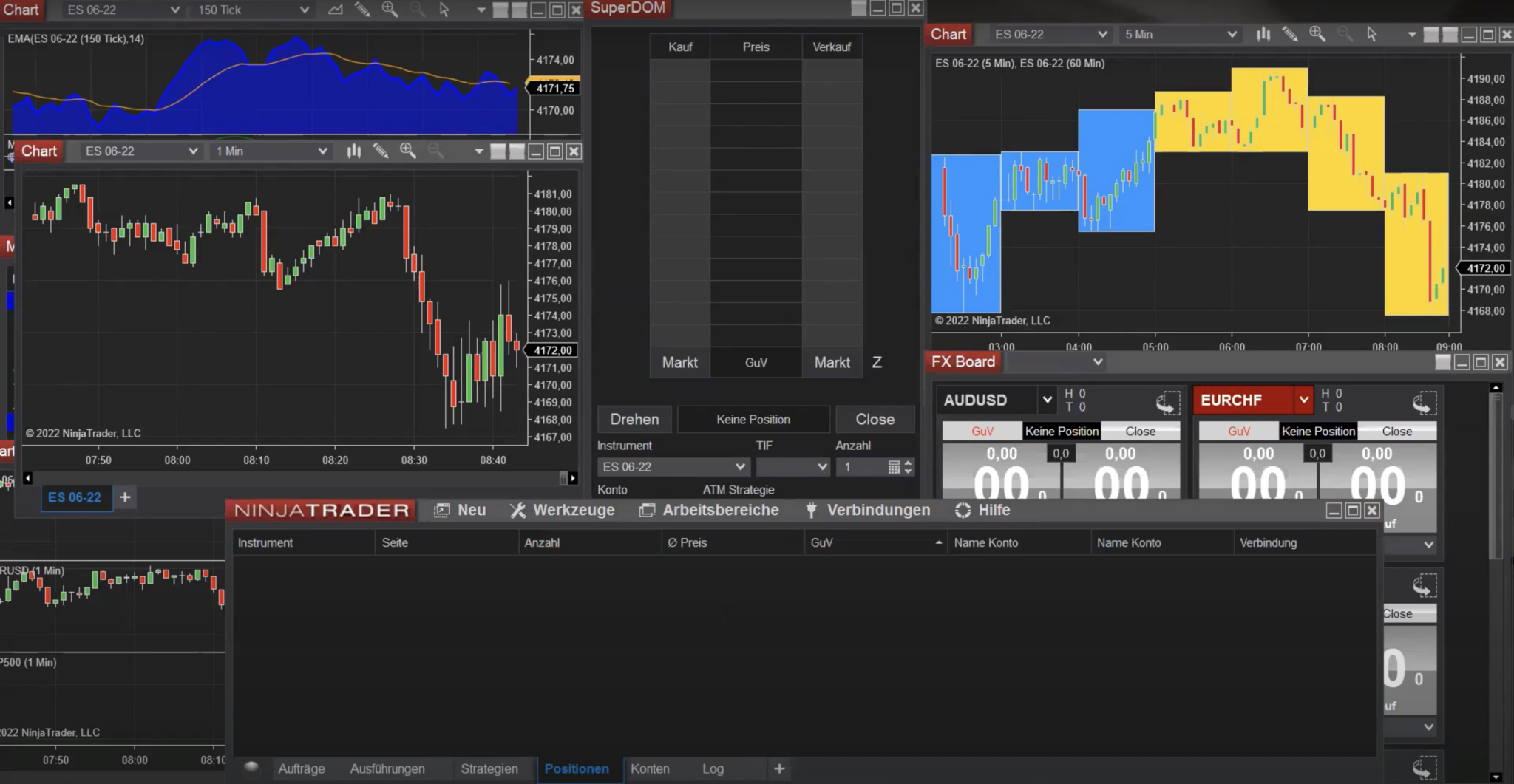
Task: Increase order quantity with the Anzahl stepper
Action: click(x=907, y=463)
